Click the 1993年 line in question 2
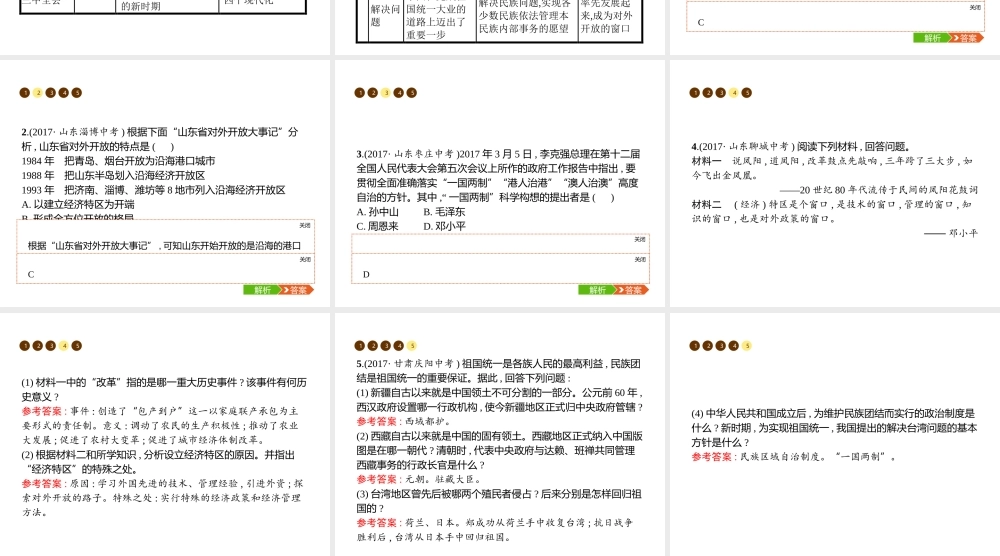This screenshot has width=1000, height=556. 154,190
